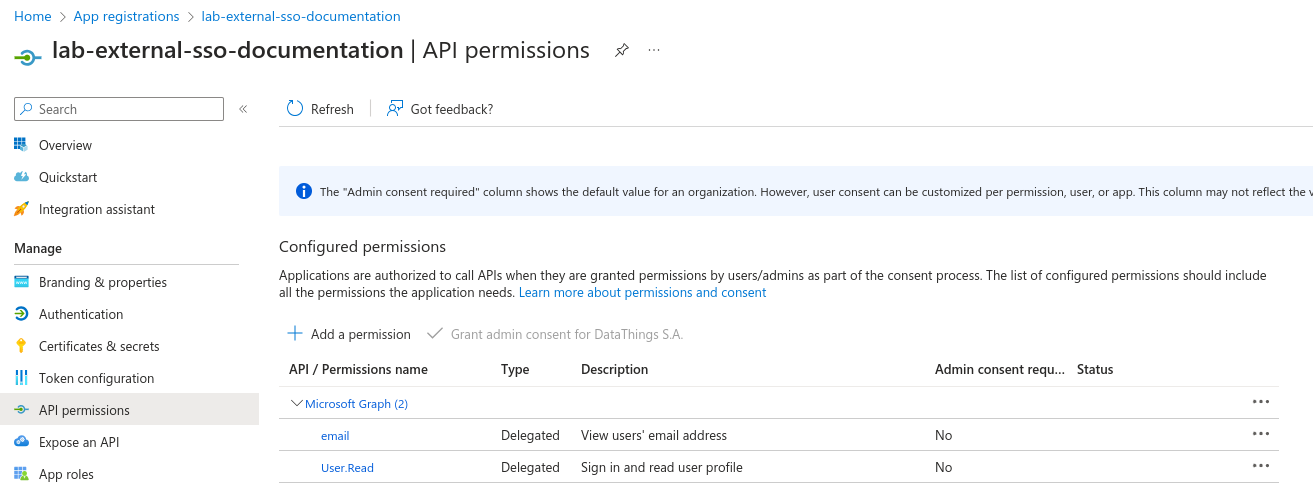Click the Status column header
The width and height of the screenshot is (1313, 498).
(1095, 369)
